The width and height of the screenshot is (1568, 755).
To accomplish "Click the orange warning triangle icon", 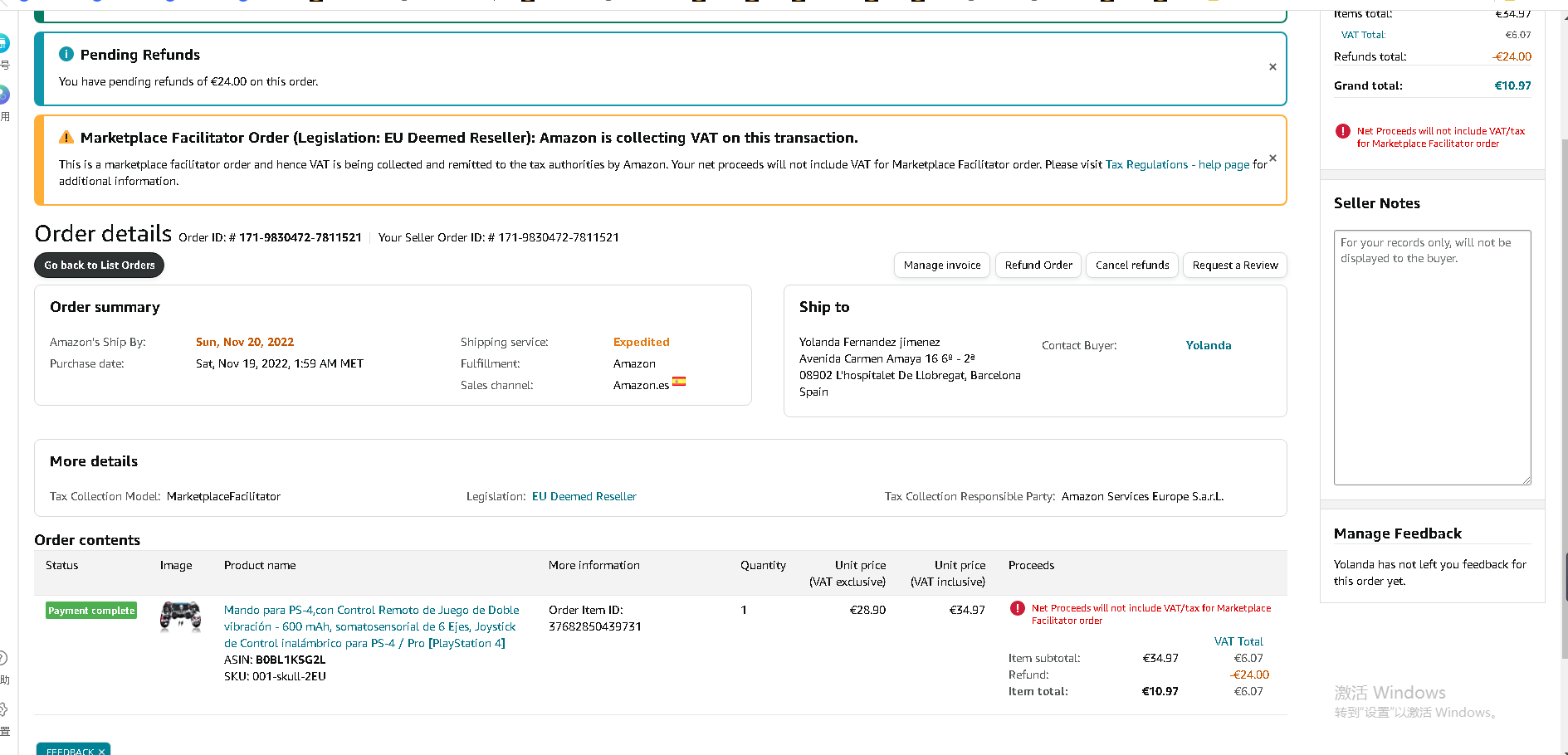I will click(x=66, y=138).
